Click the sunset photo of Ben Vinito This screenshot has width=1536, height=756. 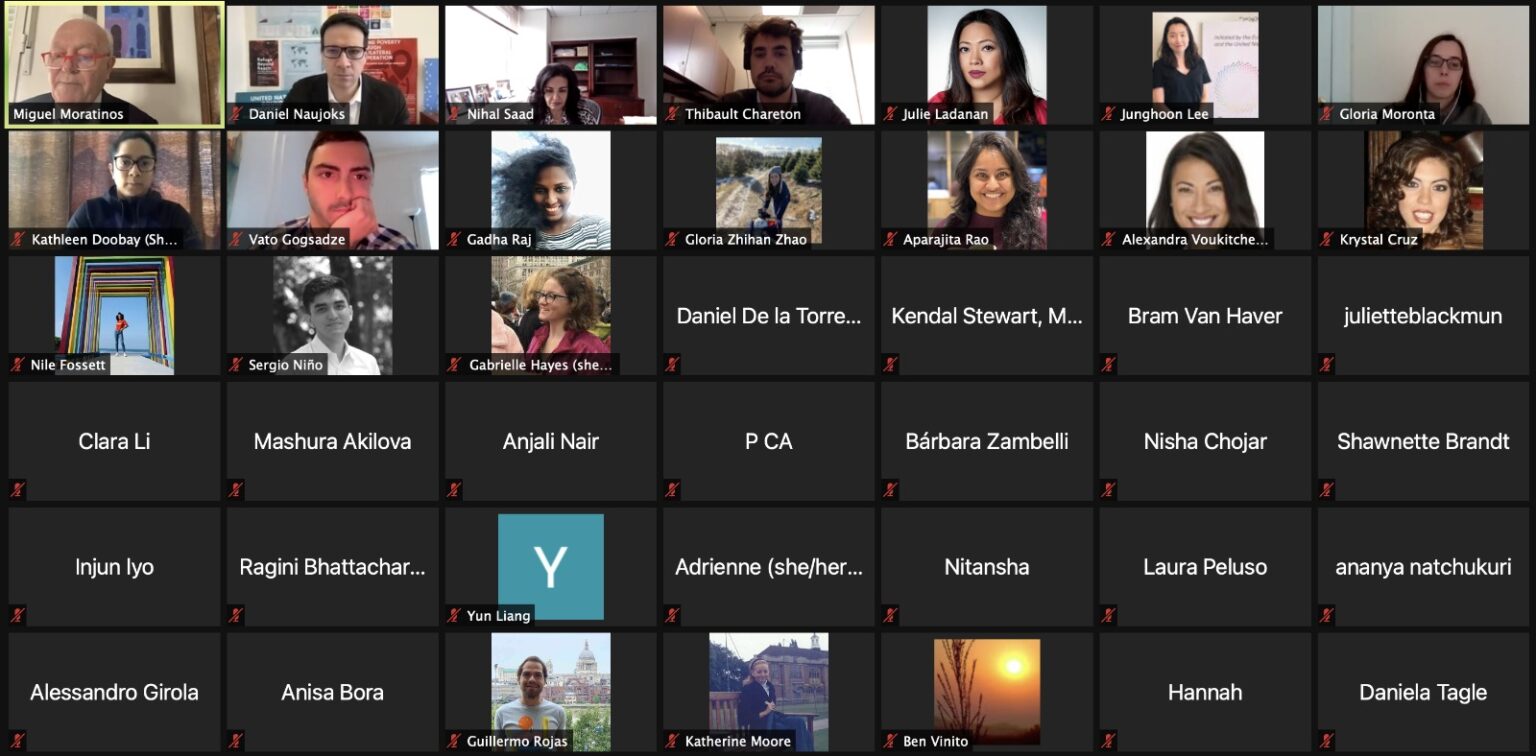tap(987, 692)
